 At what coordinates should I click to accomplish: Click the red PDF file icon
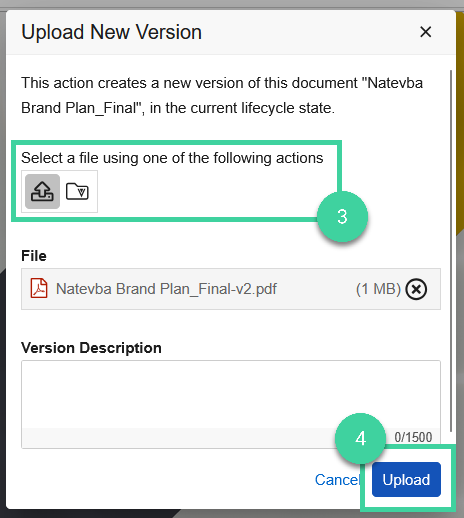pyautogui.click(x=39, y=288)
